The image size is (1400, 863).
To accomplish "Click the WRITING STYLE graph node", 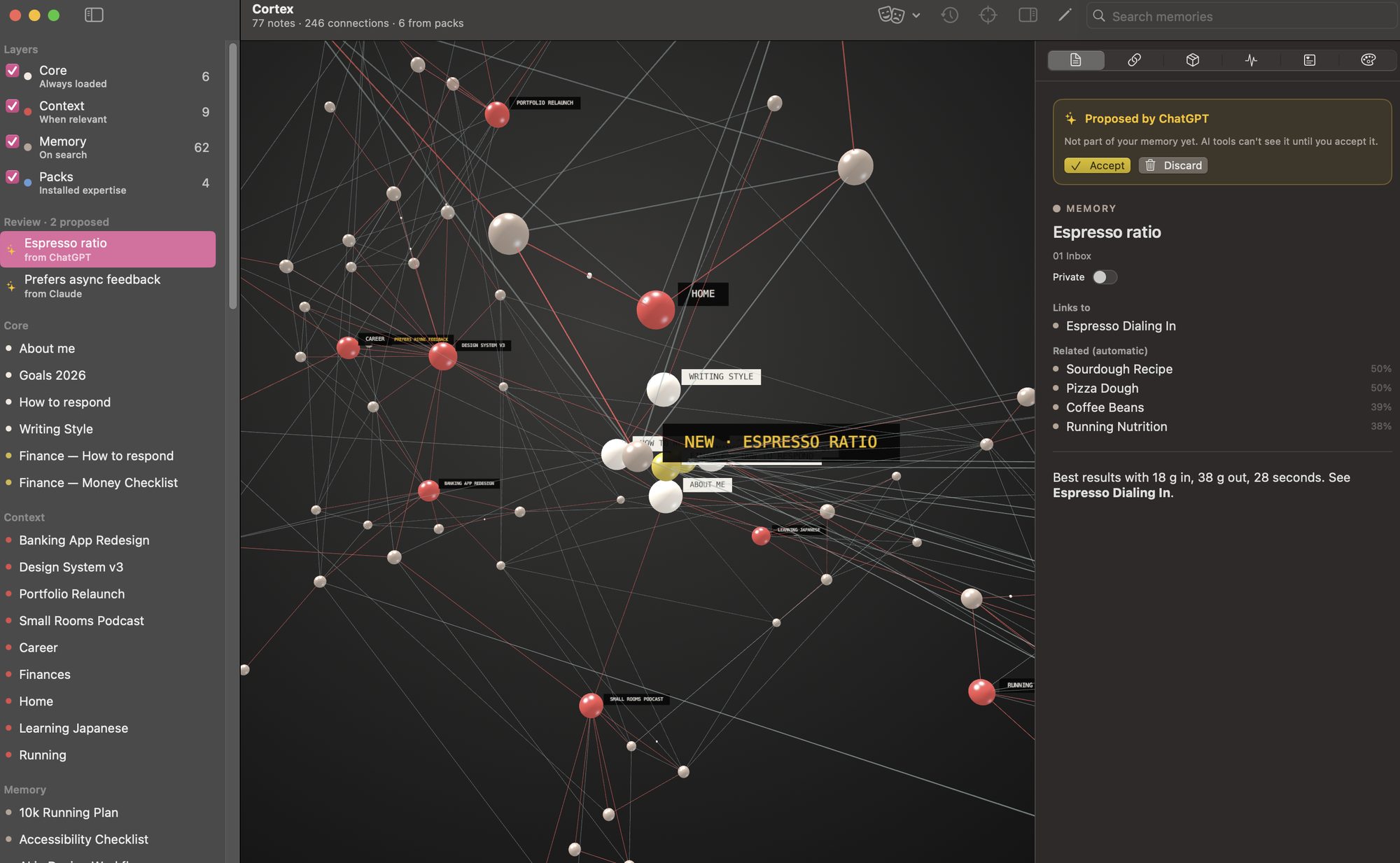I will click(x=663, y=389).
